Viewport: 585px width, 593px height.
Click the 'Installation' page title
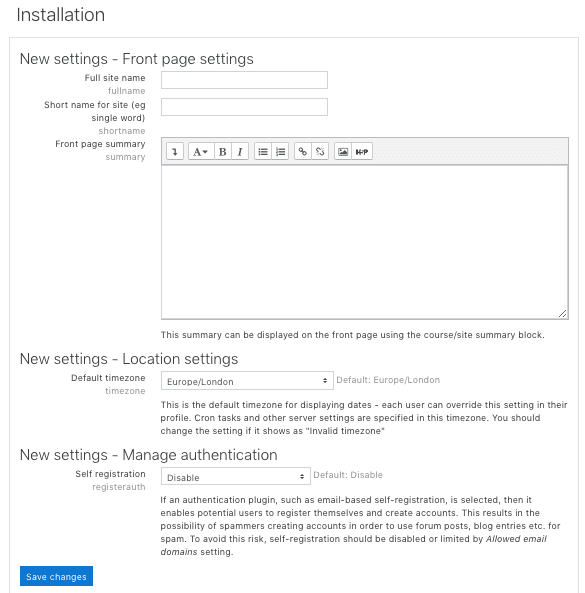[x=61, y=15]
